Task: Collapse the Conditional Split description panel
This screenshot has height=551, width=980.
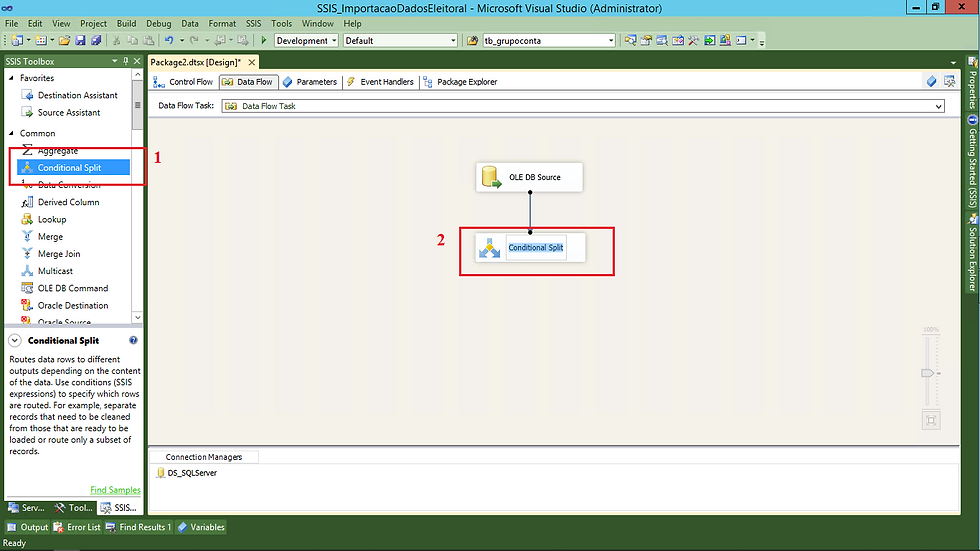Action: pos(15,340)
